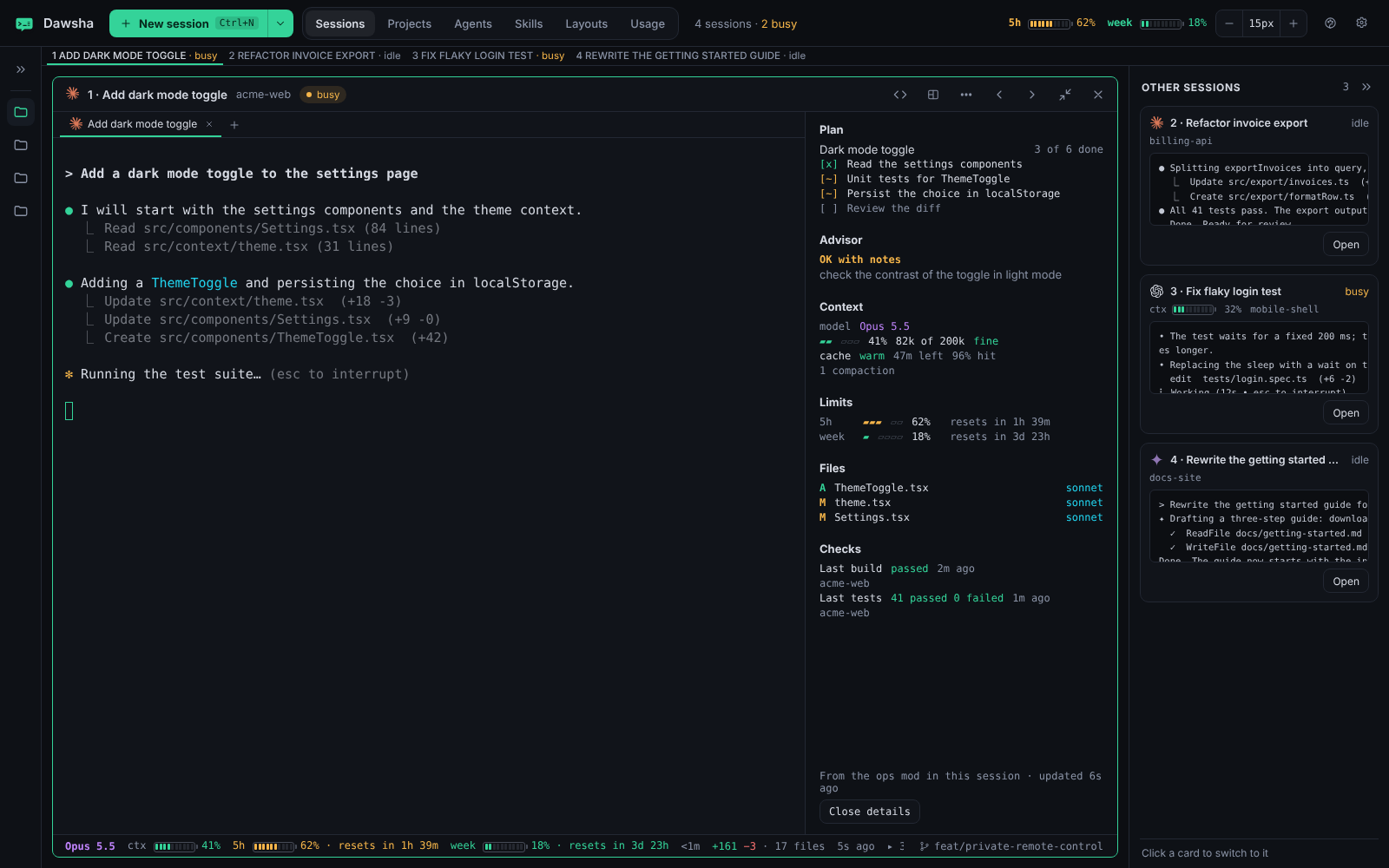
Task: Click the '17 files' status bar entry
Action: [800, 846]
